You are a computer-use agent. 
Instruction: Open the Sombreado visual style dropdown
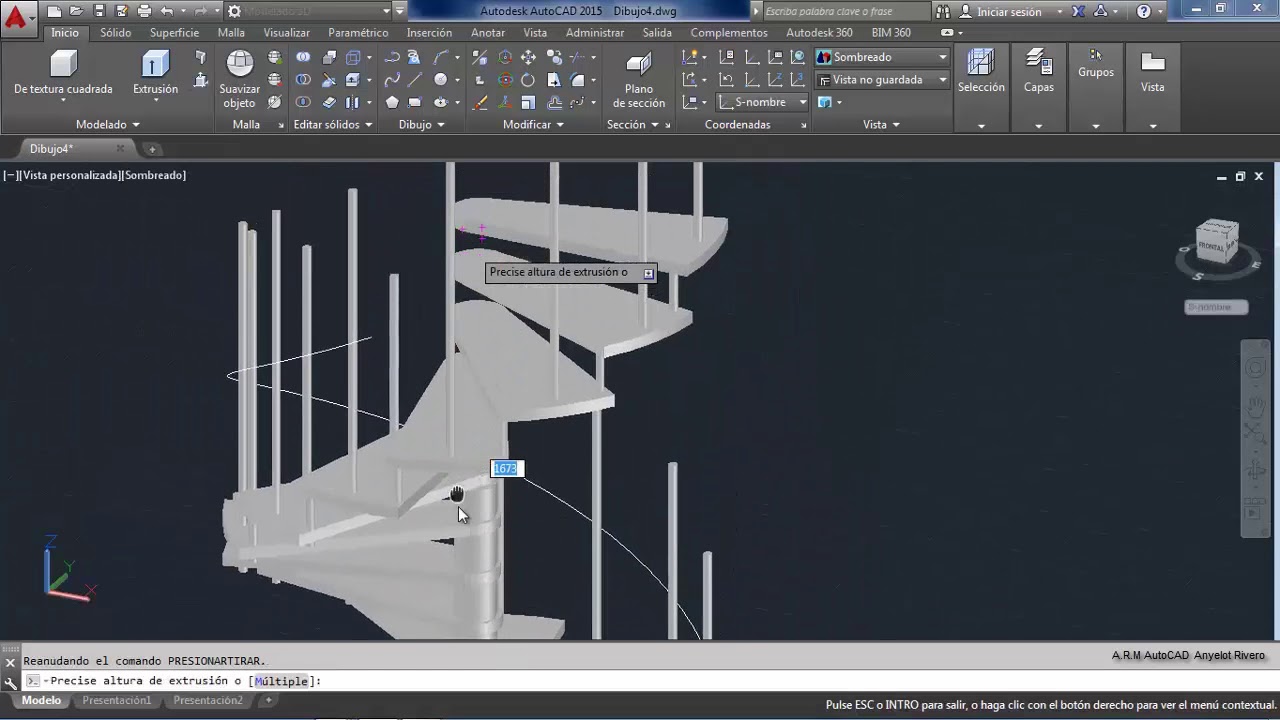coord(881,57)
